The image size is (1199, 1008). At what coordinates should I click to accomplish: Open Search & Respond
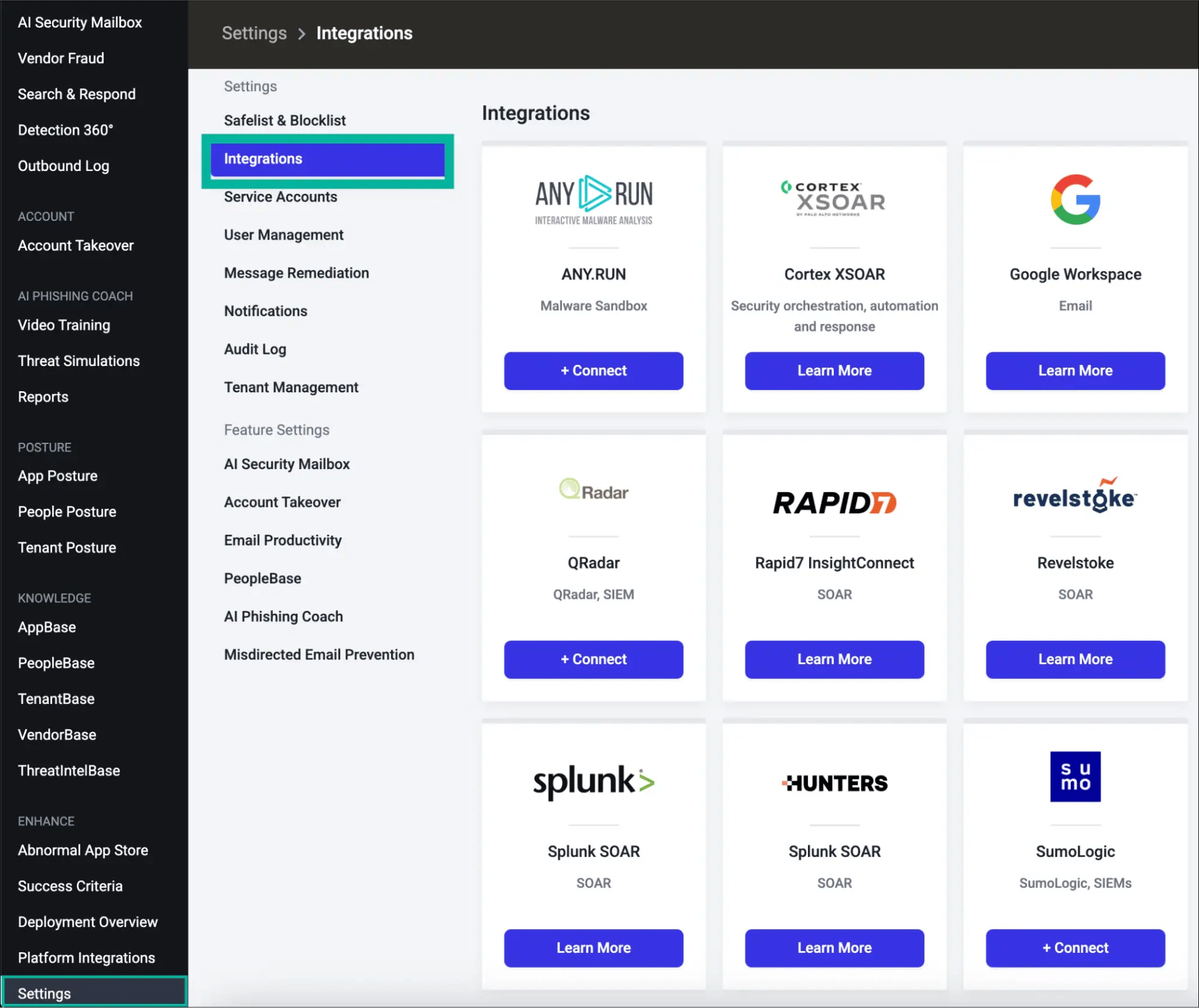point(76,94)
